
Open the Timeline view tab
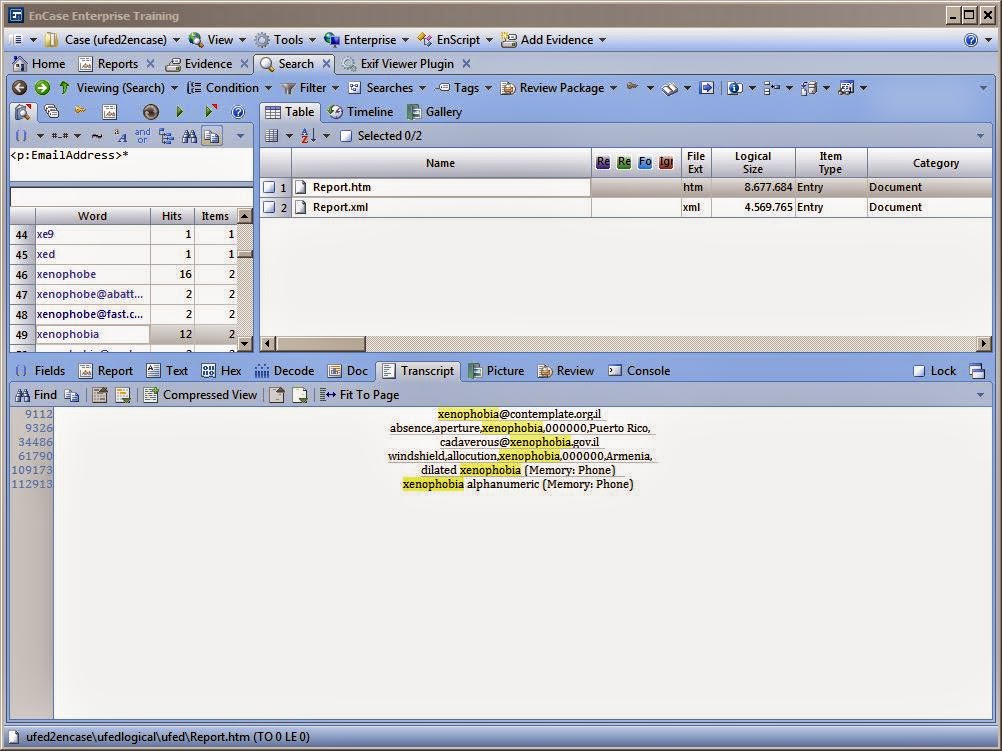coord(361,112)
